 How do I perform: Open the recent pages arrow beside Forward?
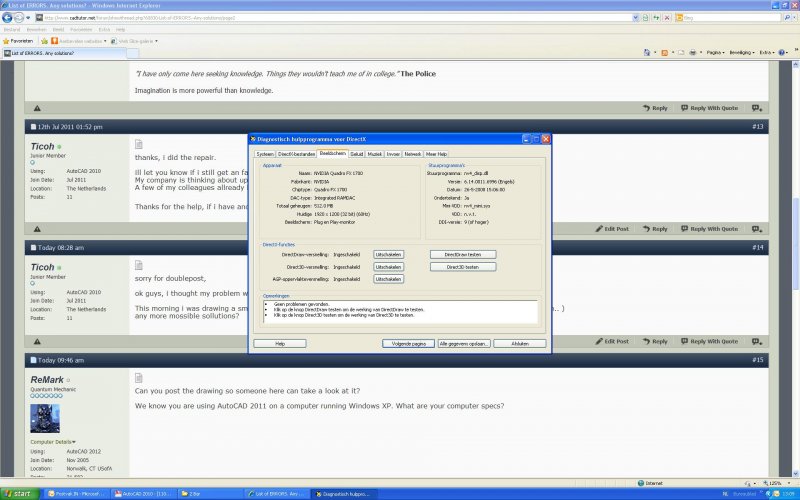28,18
